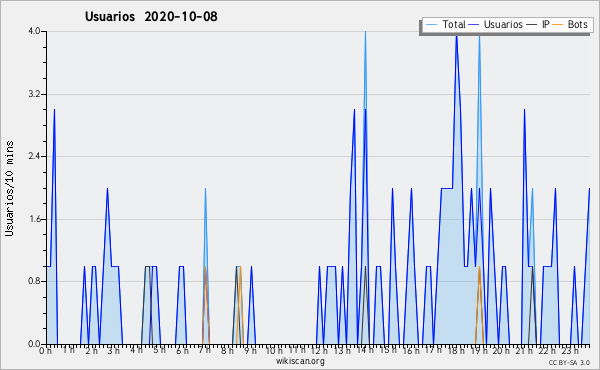Image resolution: width=600 pixels, height=370 pixels.
Task: Select the 'IP' legend entry
Action: pos(546,24)
